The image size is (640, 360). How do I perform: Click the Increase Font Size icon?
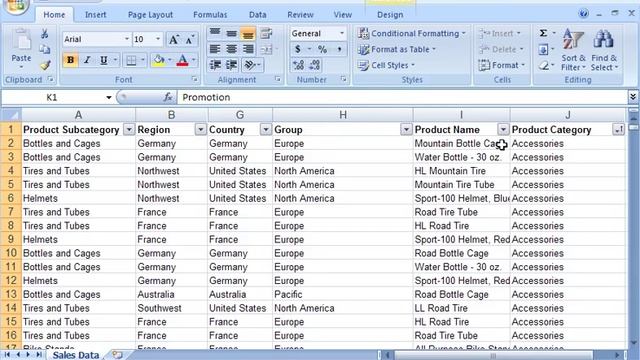point(174,39)
